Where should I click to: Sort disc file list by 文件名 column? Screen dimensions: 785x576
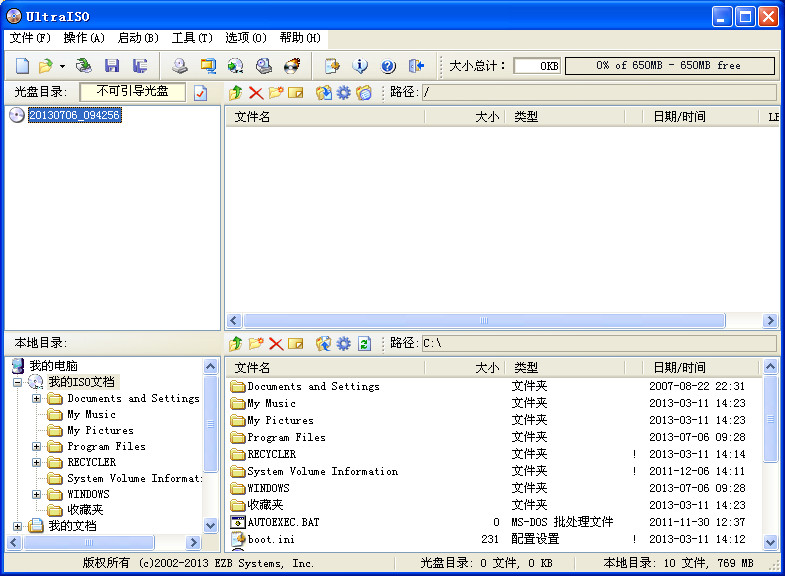click(324, 117)
